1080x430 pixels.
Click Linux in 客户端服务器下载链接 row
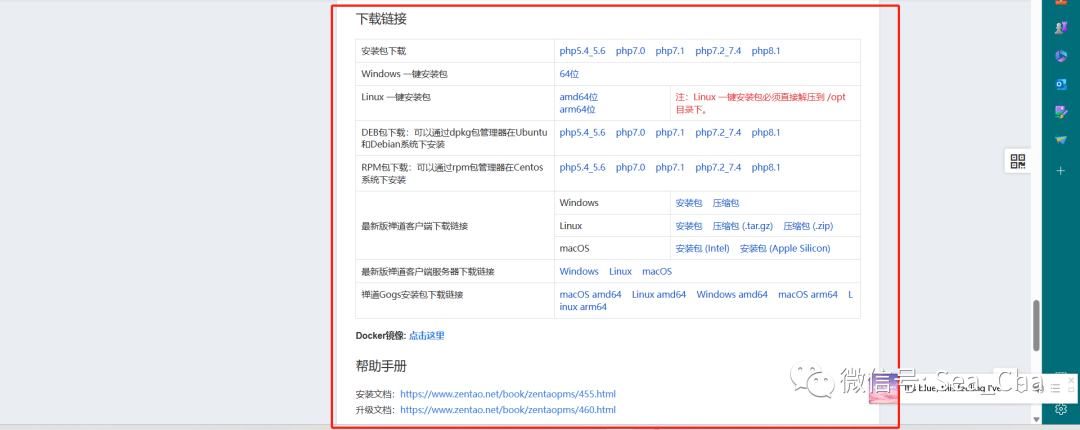tap(621, 272)
